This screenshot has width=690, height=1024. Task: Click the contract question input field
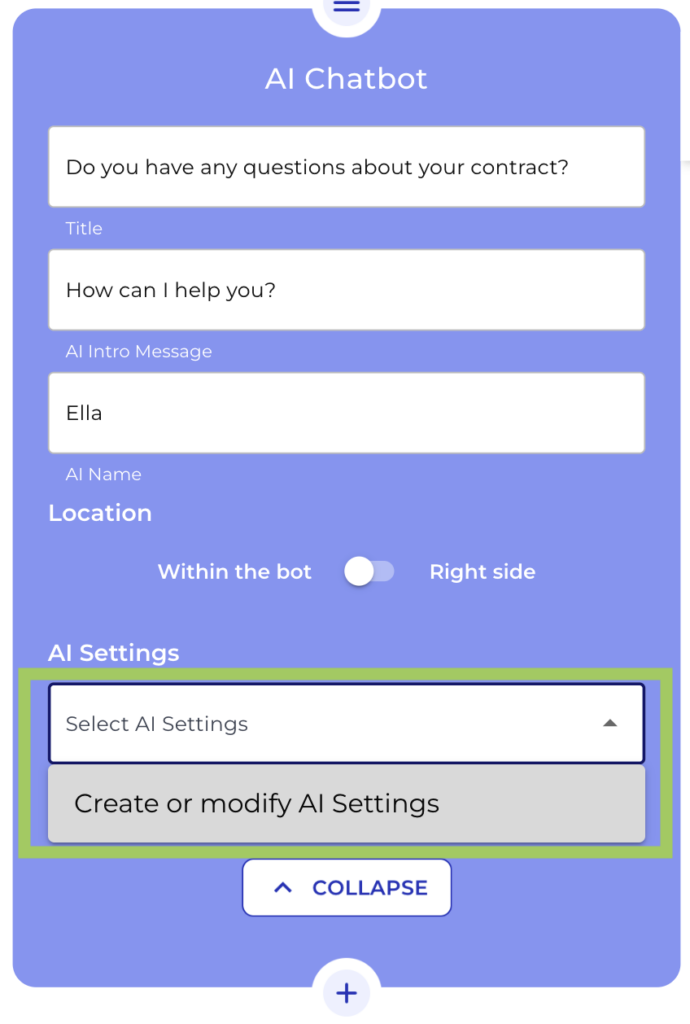tap(346, 167)
